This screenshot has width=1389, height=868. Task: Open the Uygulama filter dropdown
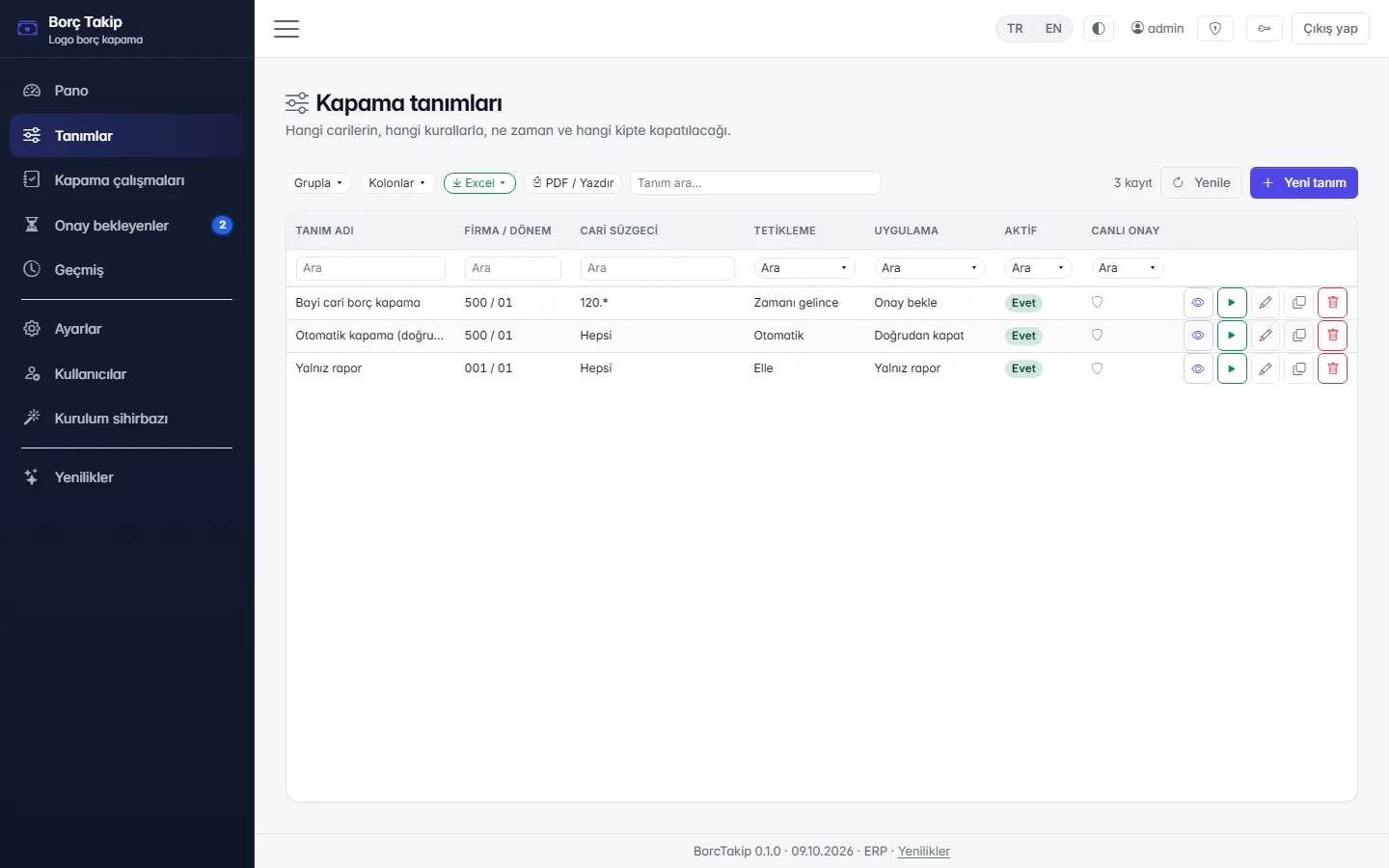930,268
